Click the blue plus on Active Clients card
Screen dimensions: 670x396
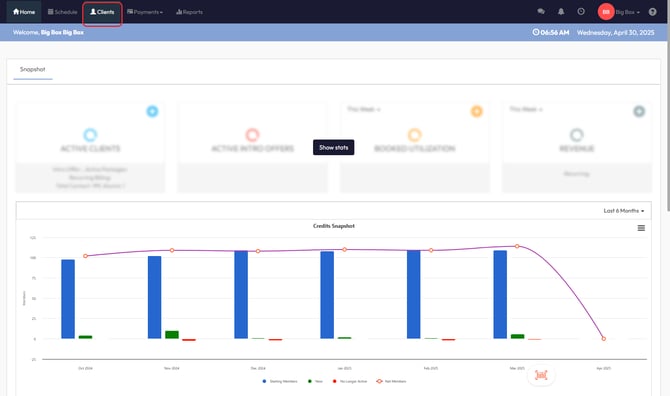pos(152,111)
